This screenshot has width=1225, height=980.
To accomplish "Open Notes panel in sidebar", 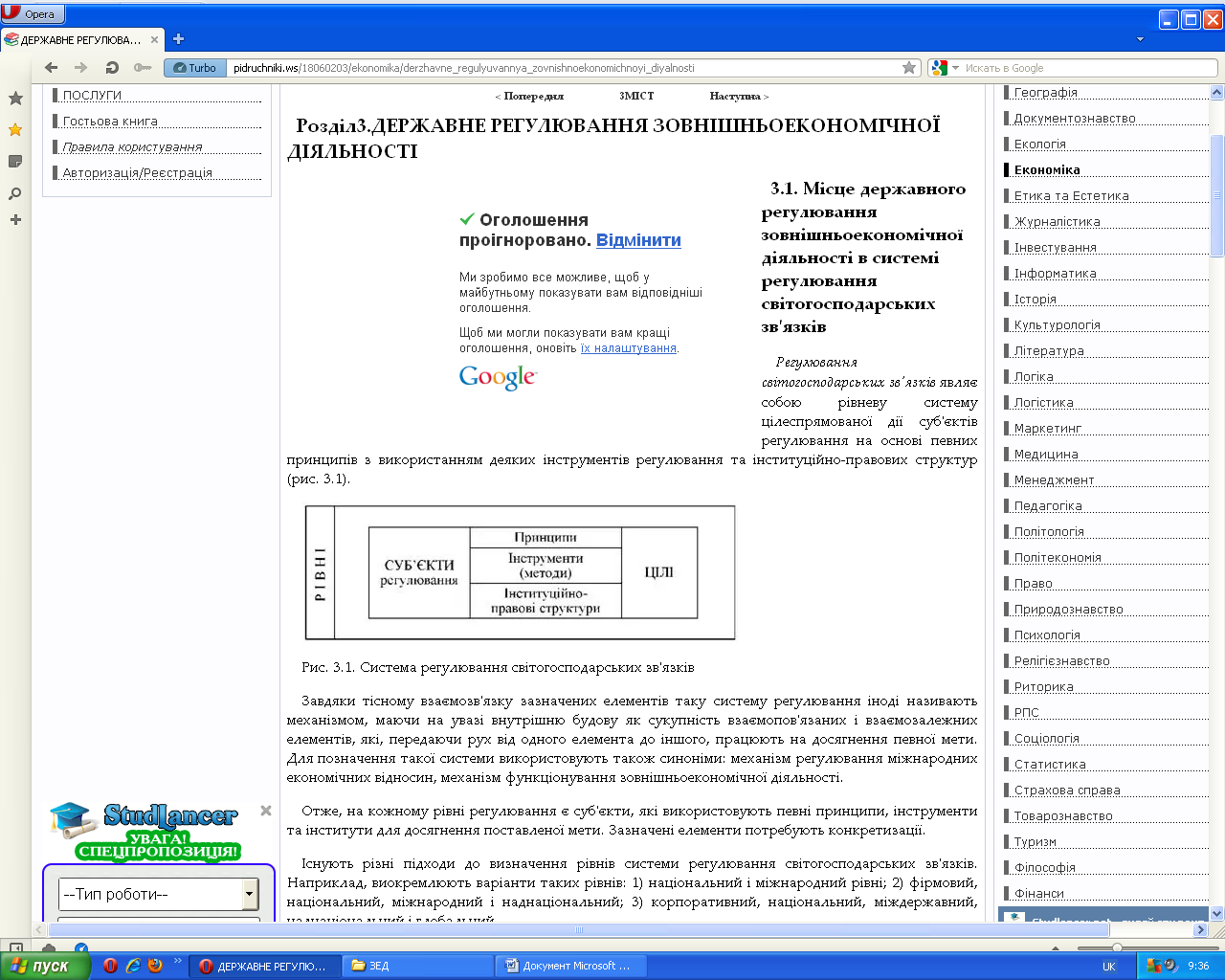I will tap(15, 162).
